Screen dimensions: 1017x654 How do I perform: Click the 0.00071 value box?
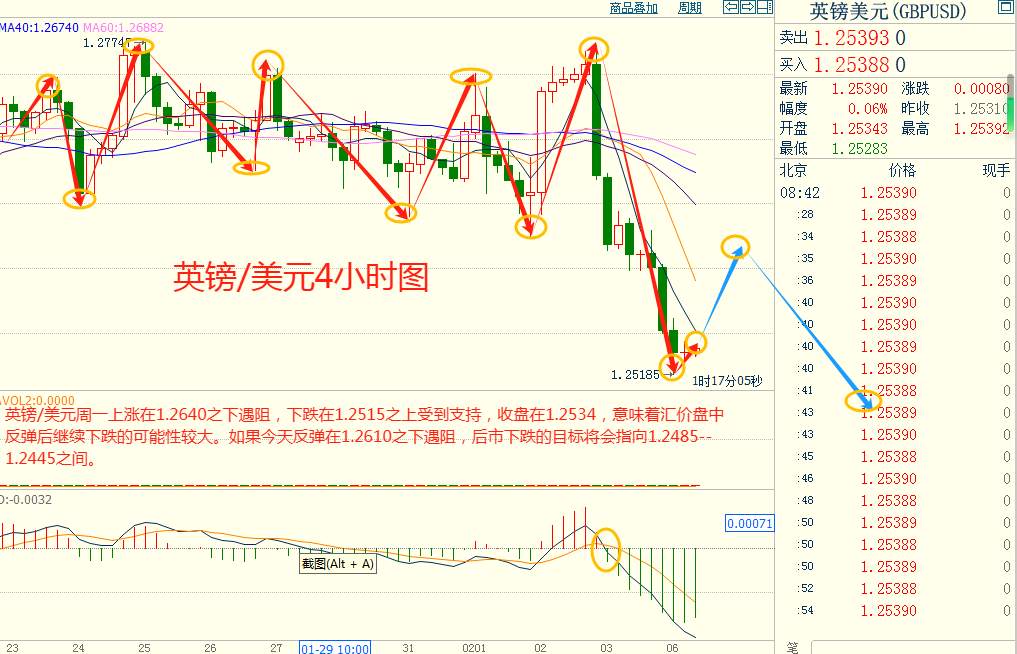coord(750,523)
